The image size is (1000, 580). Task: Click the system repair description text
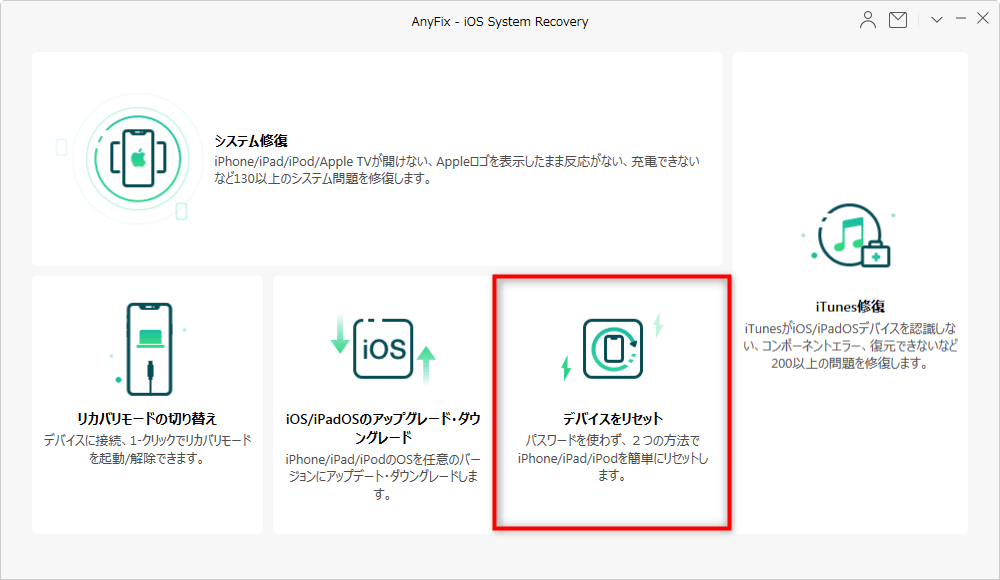tap(457, 170)
